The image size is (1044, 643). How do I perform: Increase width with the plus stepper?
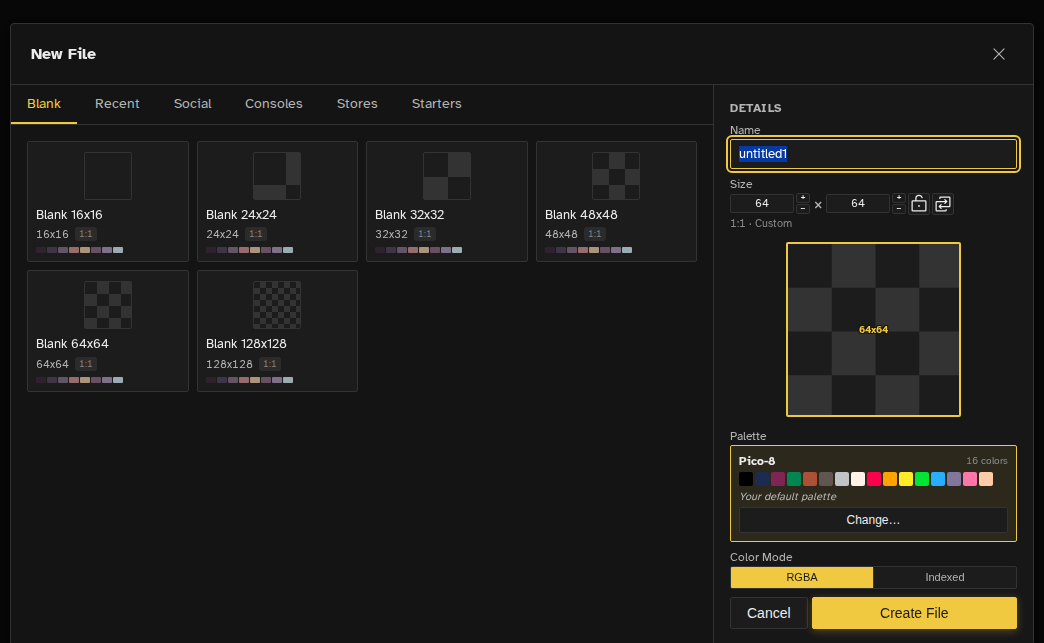(803, 198)
